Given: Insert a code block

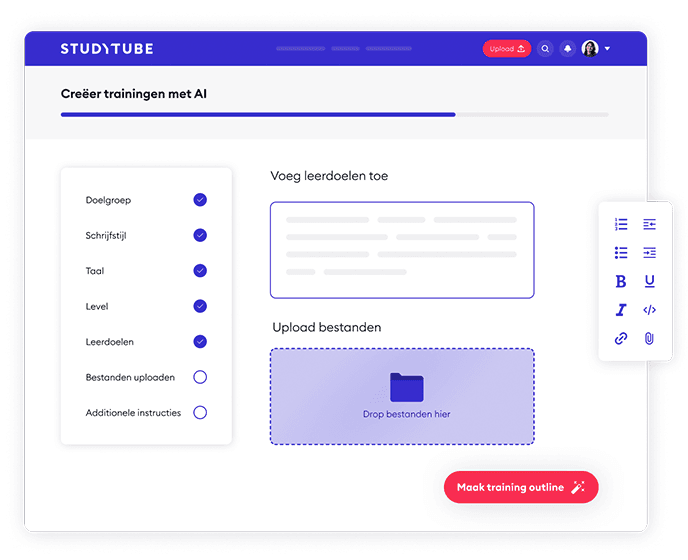Looking at the screenshot, I should pos(649,310).
